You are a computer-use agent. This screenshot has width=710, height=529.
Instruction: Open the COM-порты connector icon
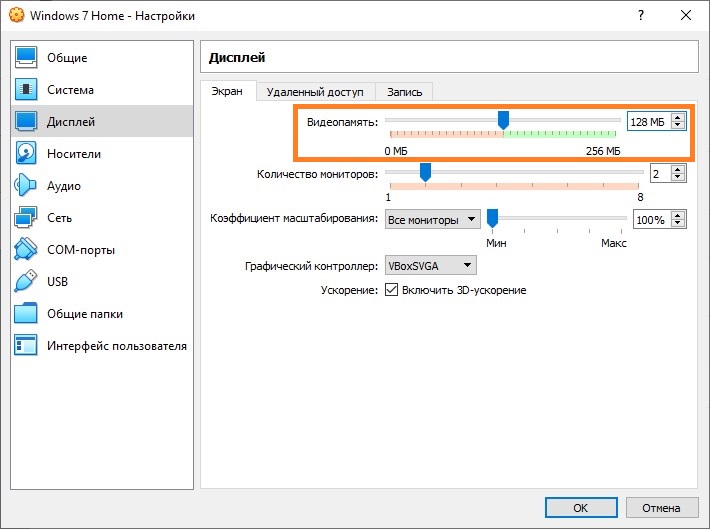[27, 250]
